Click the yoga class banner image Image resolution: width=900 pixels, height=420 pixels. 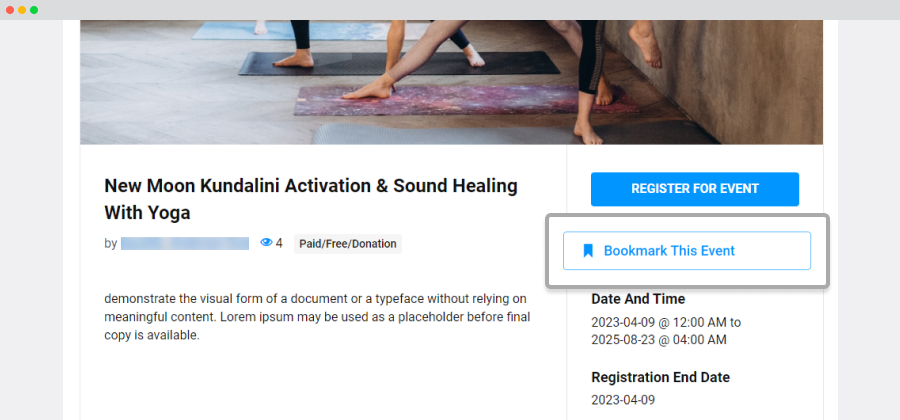tap(451, 82)
